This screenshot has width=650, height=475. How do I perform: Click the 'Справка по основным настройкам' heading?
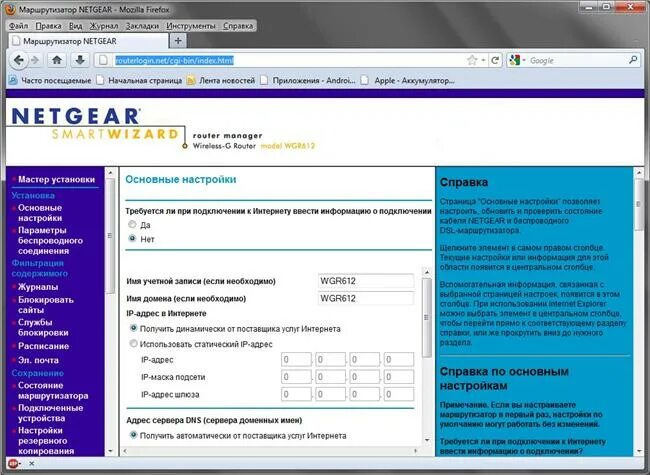point(504,378)
